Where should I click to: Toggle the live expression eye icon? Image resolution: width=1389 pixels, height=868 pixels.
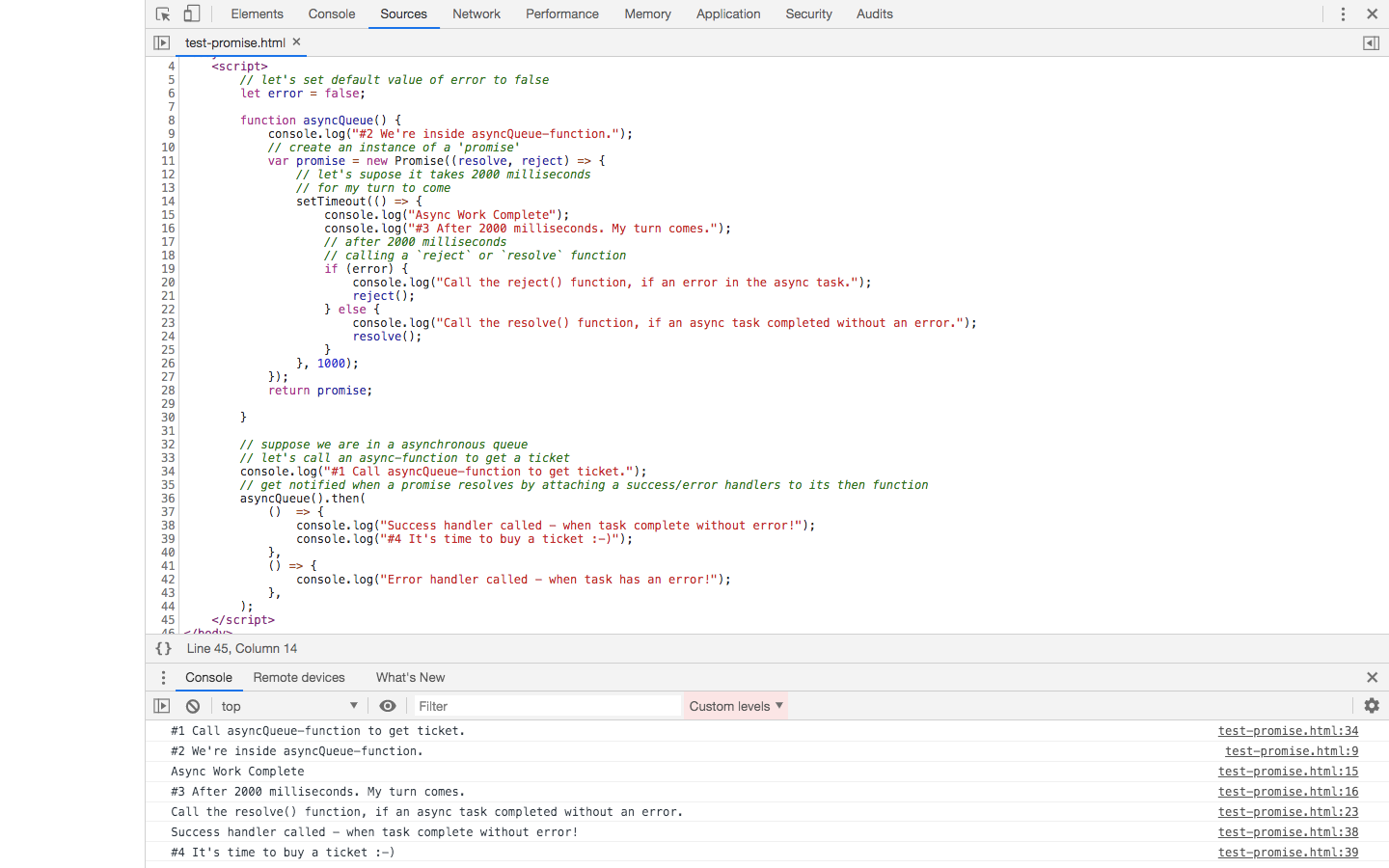[x=388, y=706]
